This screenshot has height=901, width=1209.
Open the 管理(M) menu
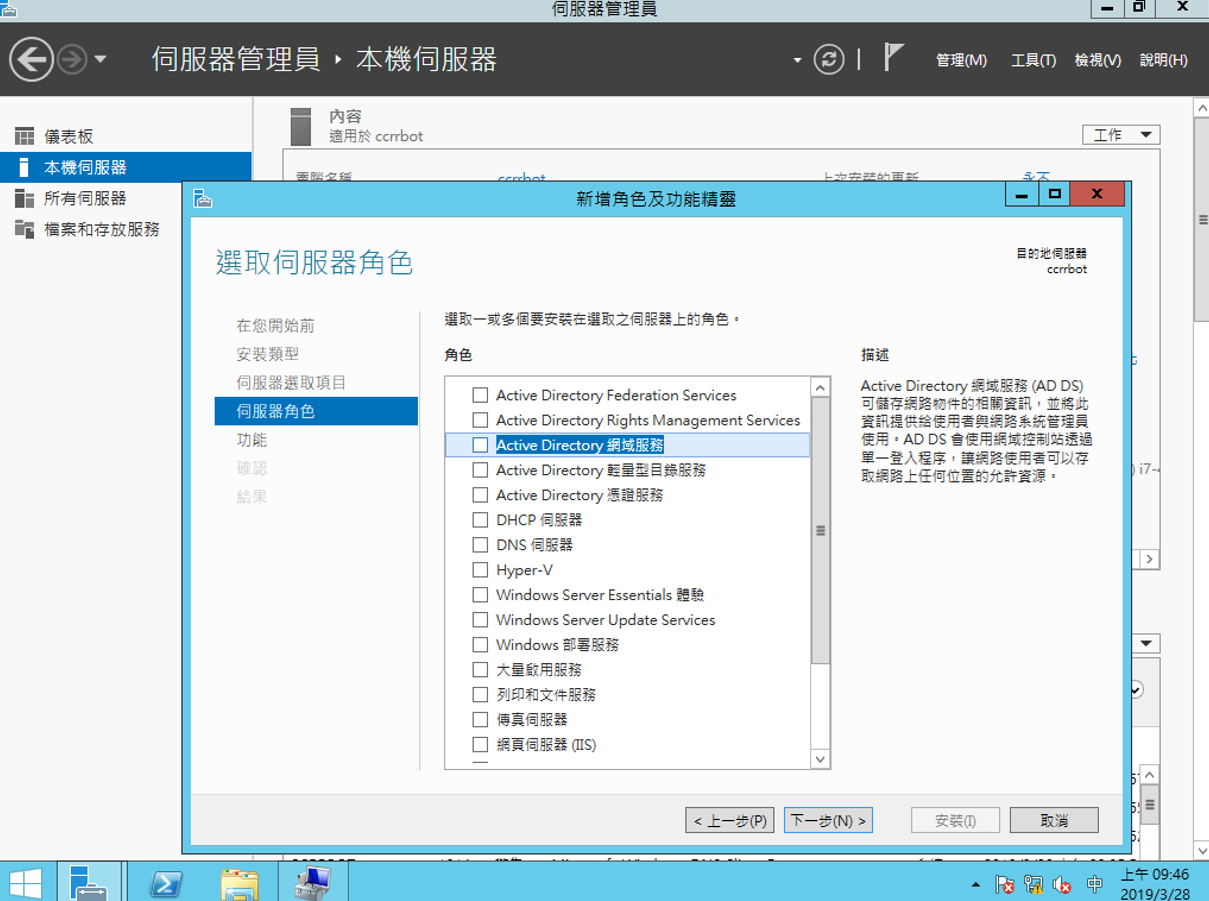point(961,60)
